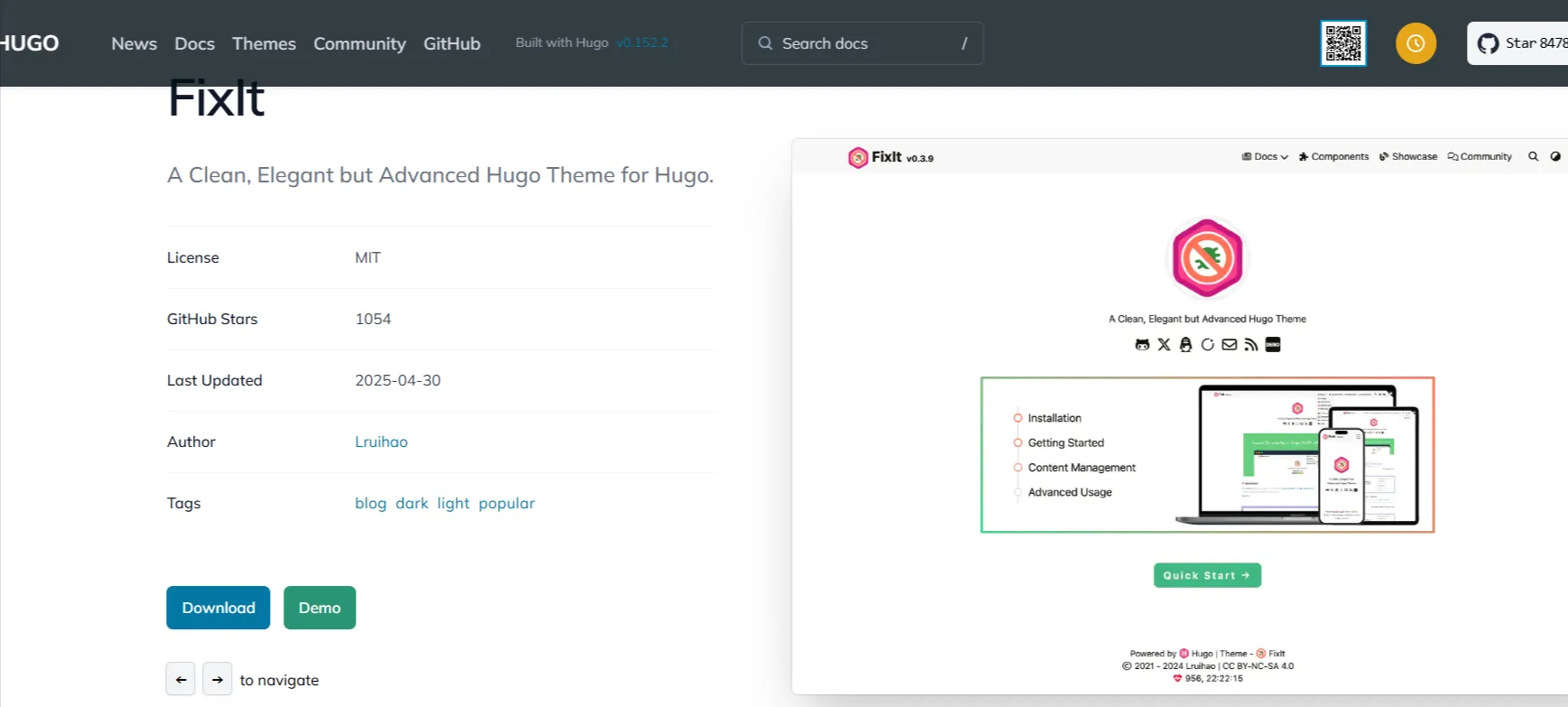
Task: Open the Themes menu item
Action: (264, 43)
